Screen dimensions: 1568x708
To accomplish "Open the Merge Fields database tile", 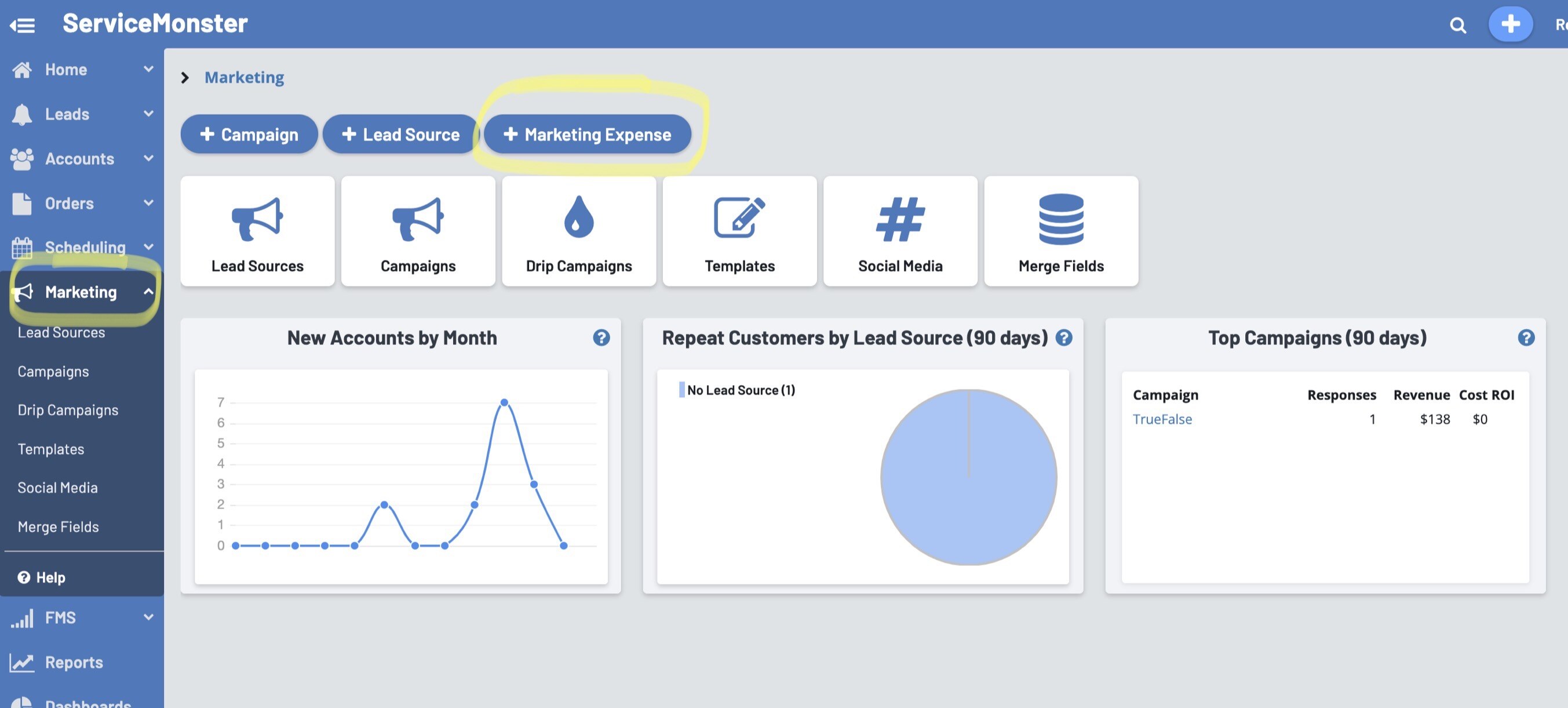I will point(1060,231).
